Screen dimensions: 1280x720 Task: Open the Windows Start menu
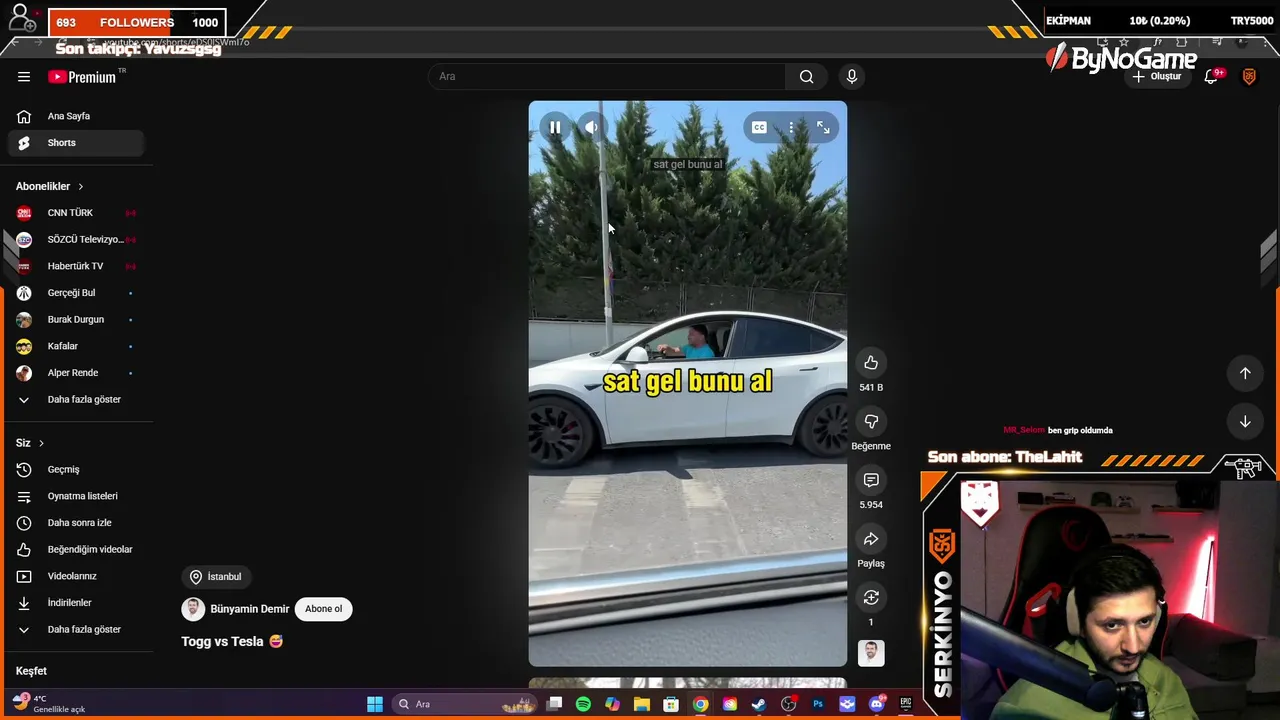click(x=375, y=704)
